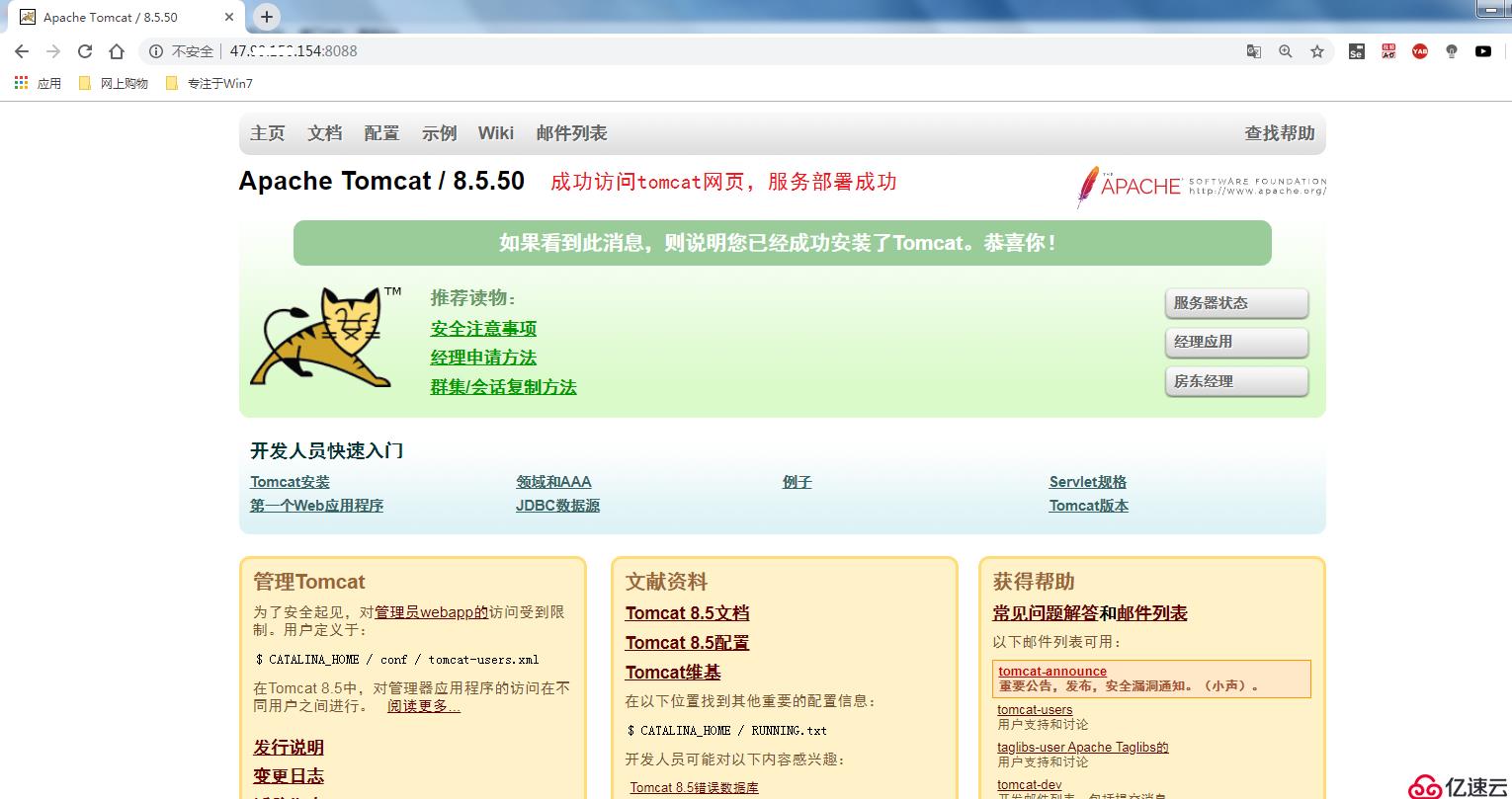1512x799 pixels.
Task: Open the Servlet规格 link
Action: point(1088,482)
